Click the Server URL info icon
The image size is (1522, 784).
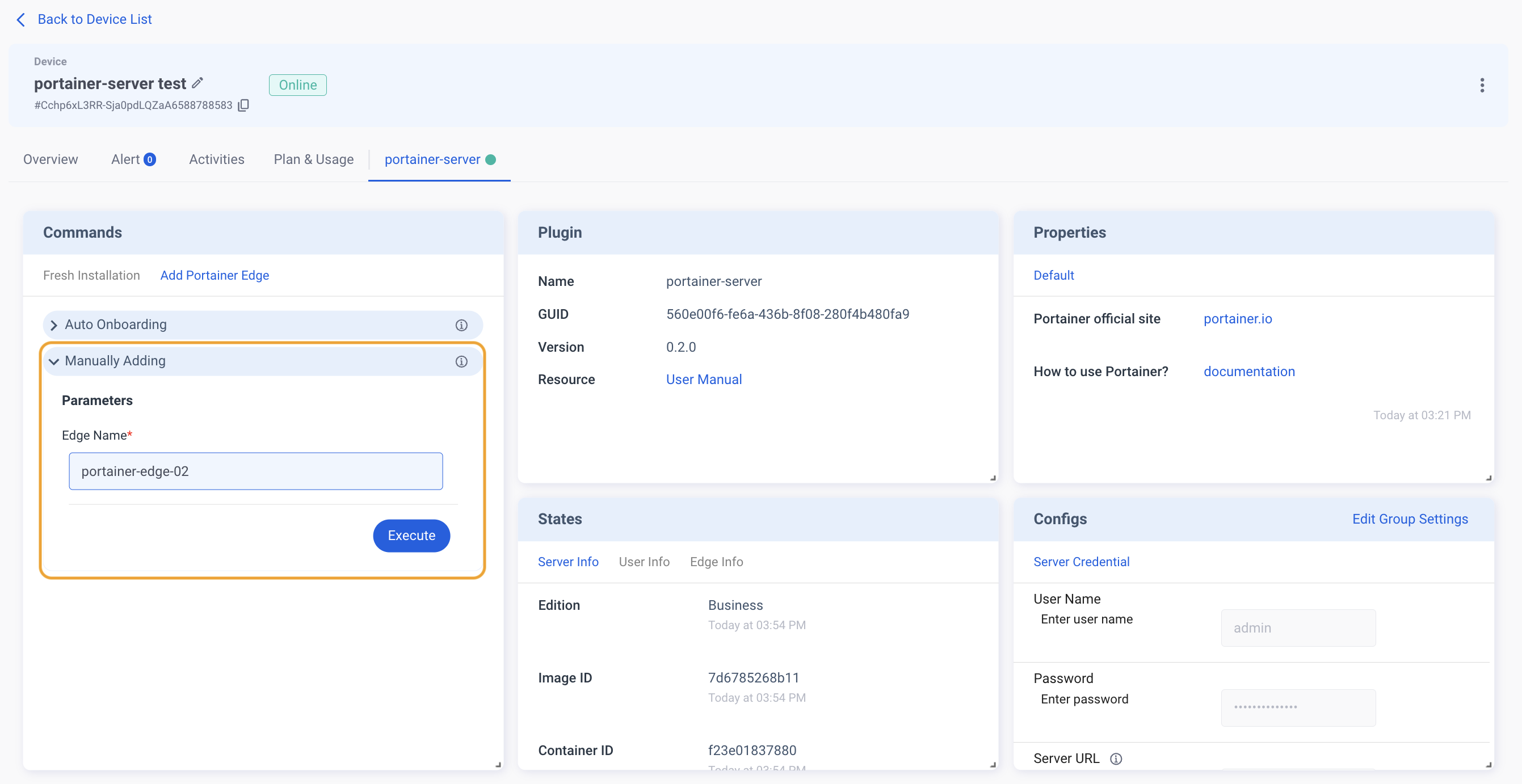[1116, 758]
